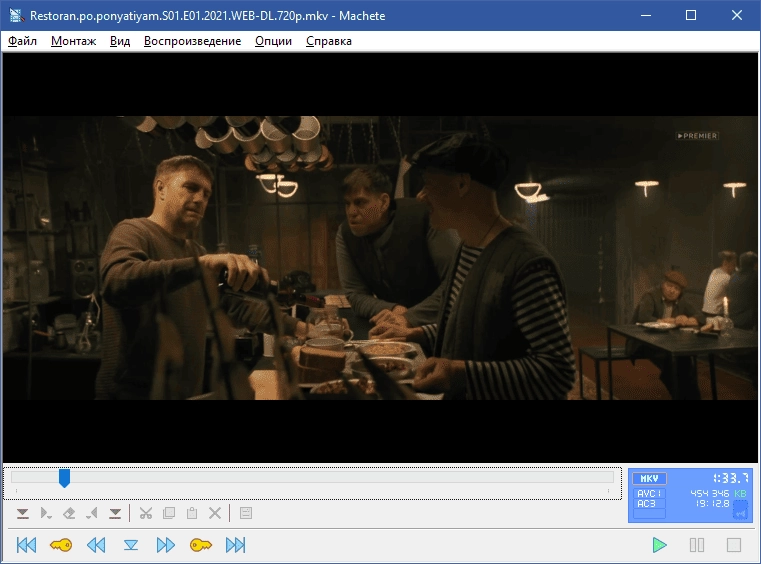The height and width of the screenshot is (564, 761).
Task: Go to next keyframe (right key icon)
Action: click(200, 545)
